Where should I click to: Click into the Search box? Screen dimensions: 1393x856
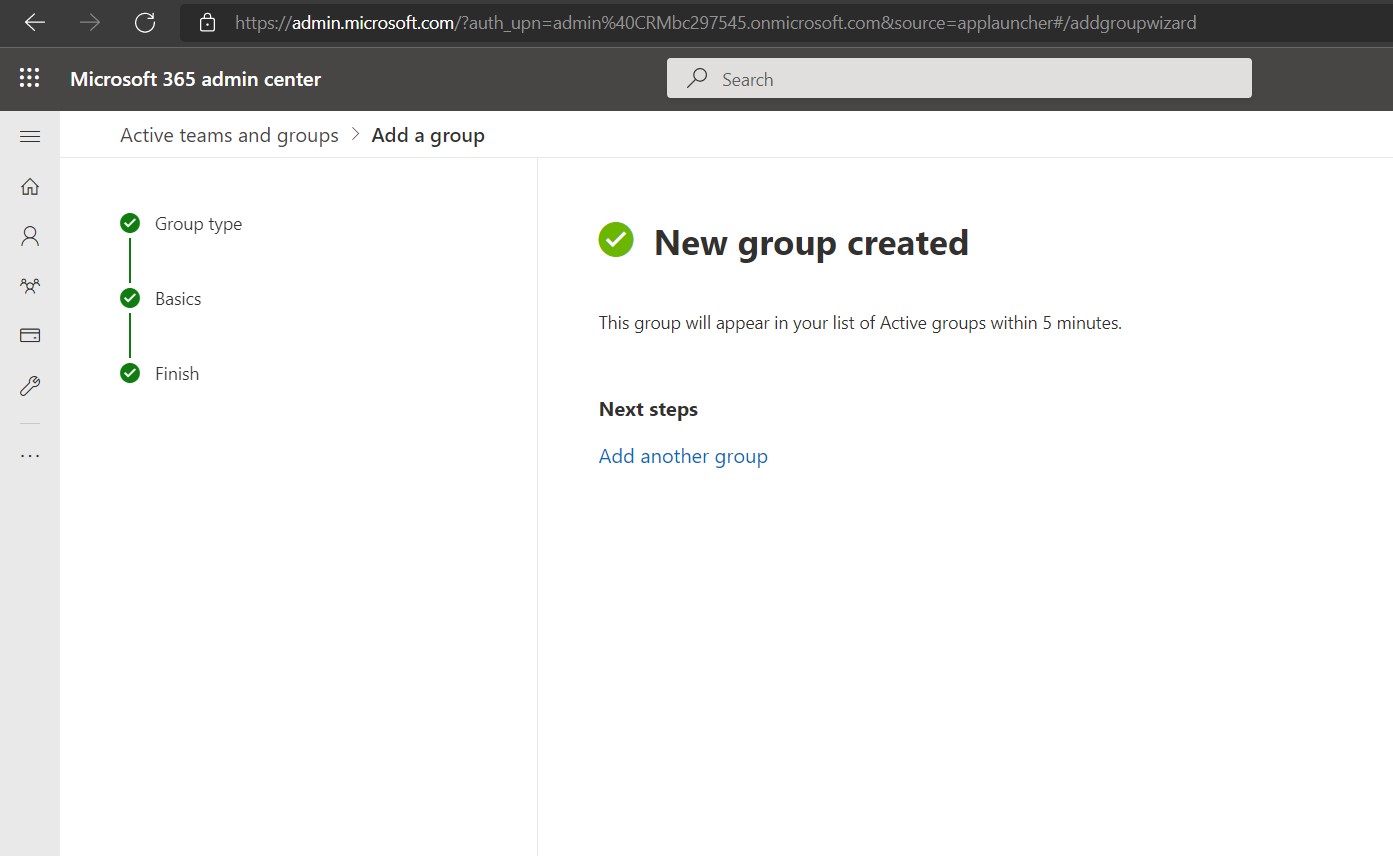pyautogui.click(x=959, y=79)
